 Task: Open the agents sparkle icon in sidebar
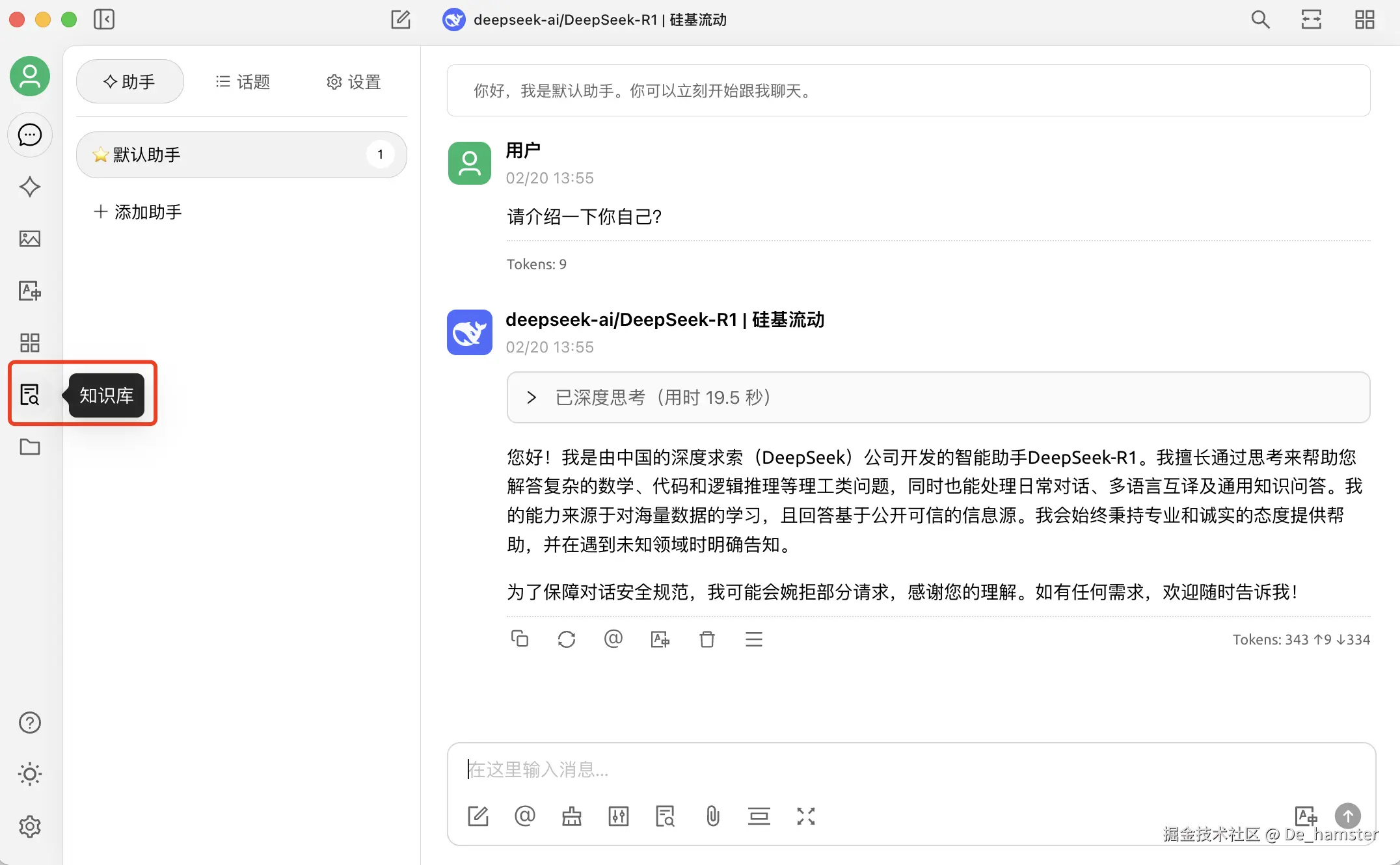(x=30, y=187)
